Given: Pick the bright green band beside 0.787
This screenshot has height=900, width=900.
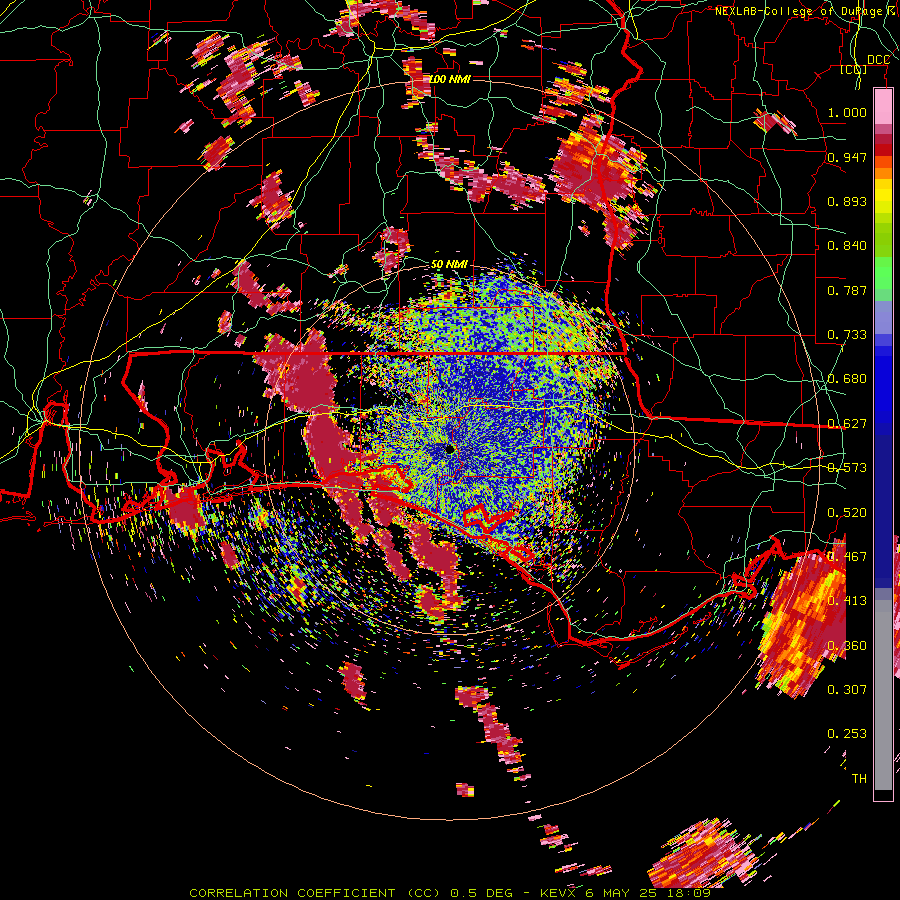Looking at the screenshot, I should [x=883, y=274].
